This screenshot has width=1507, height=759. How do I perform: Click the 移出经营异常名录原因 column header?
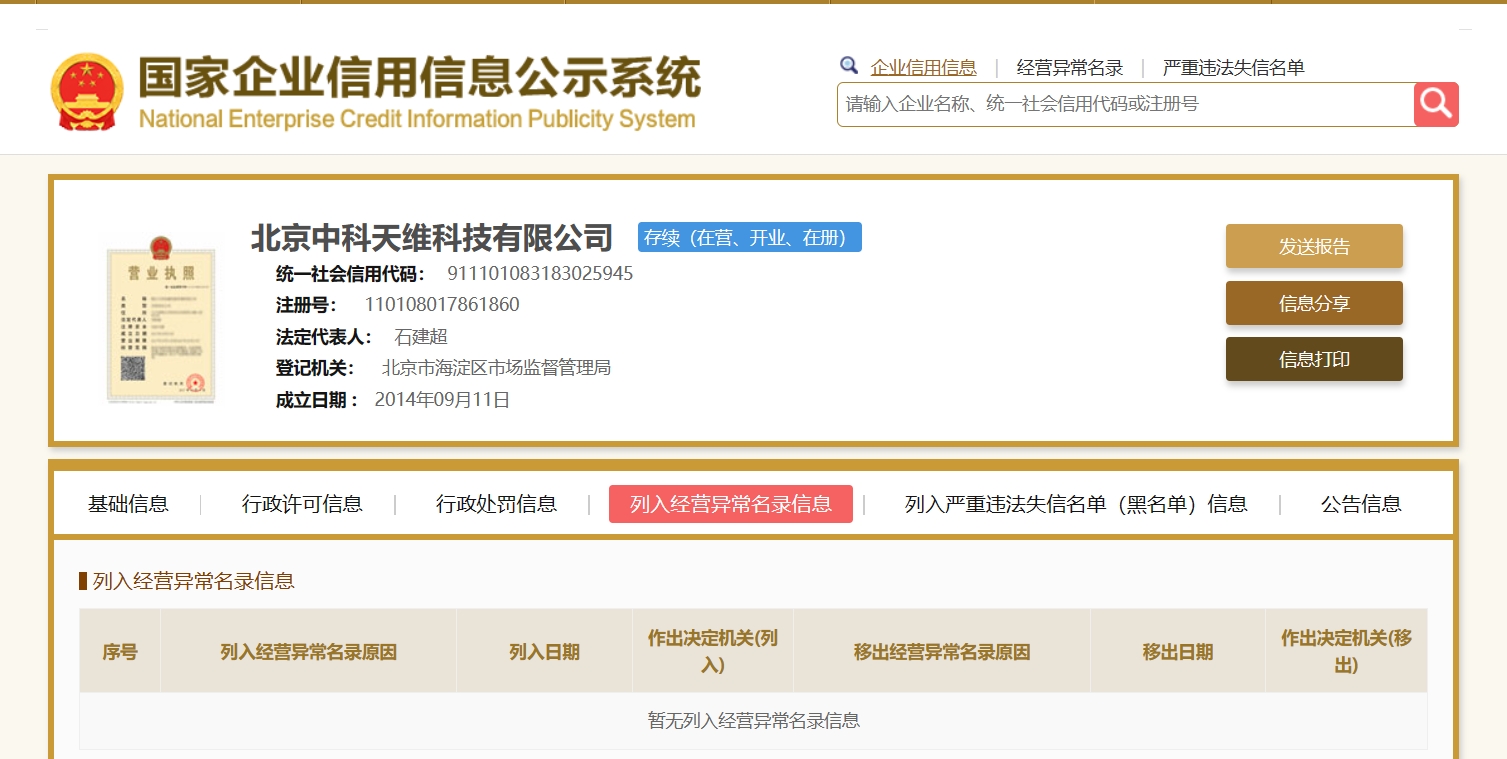click(942, 652)
